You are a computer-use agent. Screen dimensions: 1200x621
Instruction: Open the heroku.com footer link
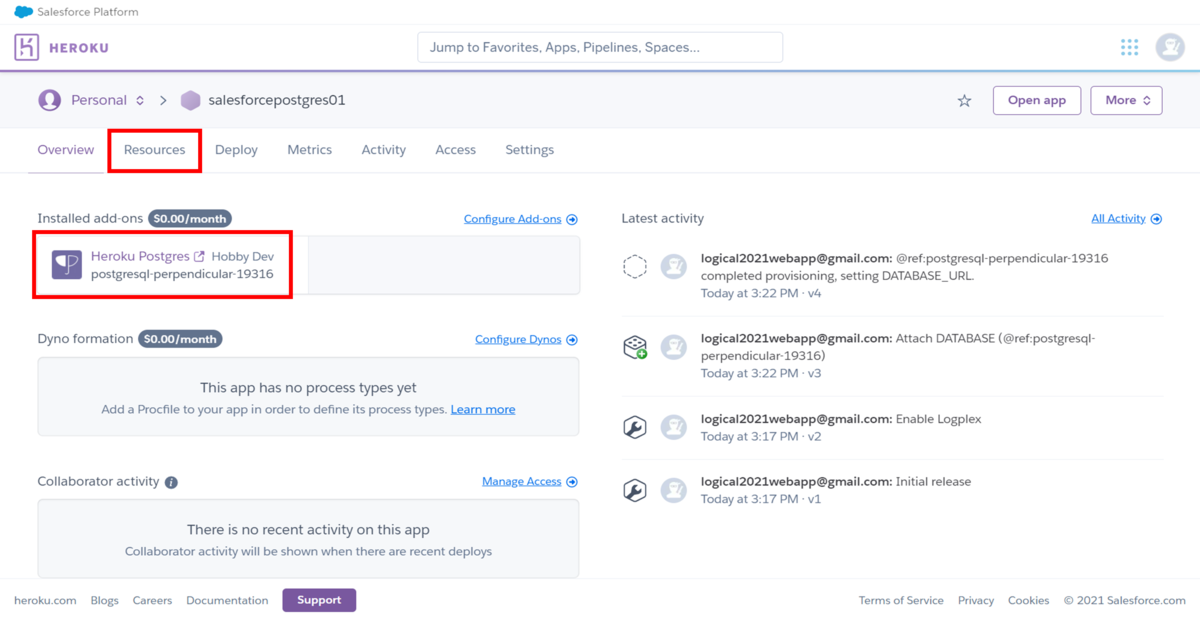point(45,601)
